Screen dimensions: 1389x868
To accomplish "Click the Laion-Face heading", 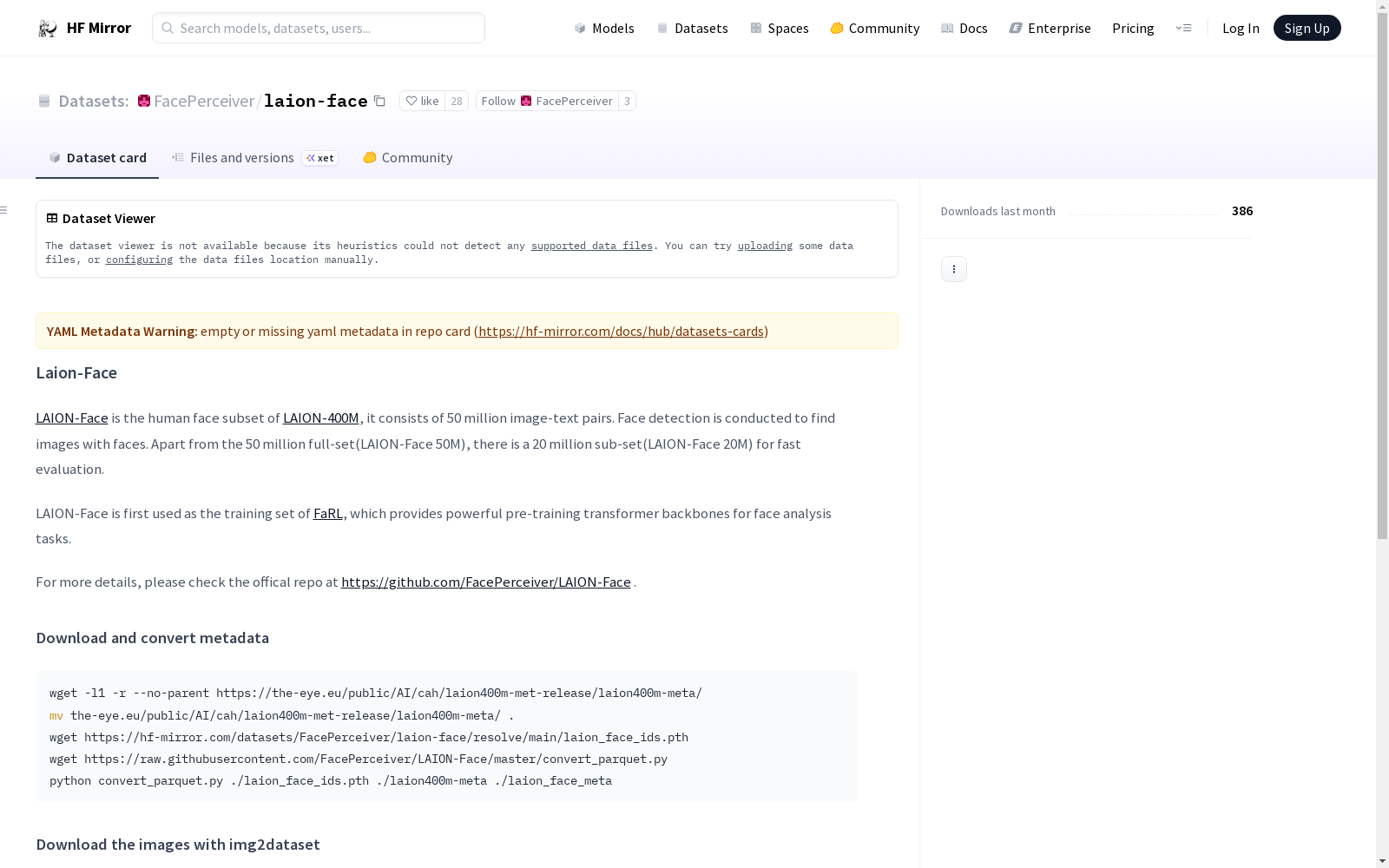I will click(76, 372).
